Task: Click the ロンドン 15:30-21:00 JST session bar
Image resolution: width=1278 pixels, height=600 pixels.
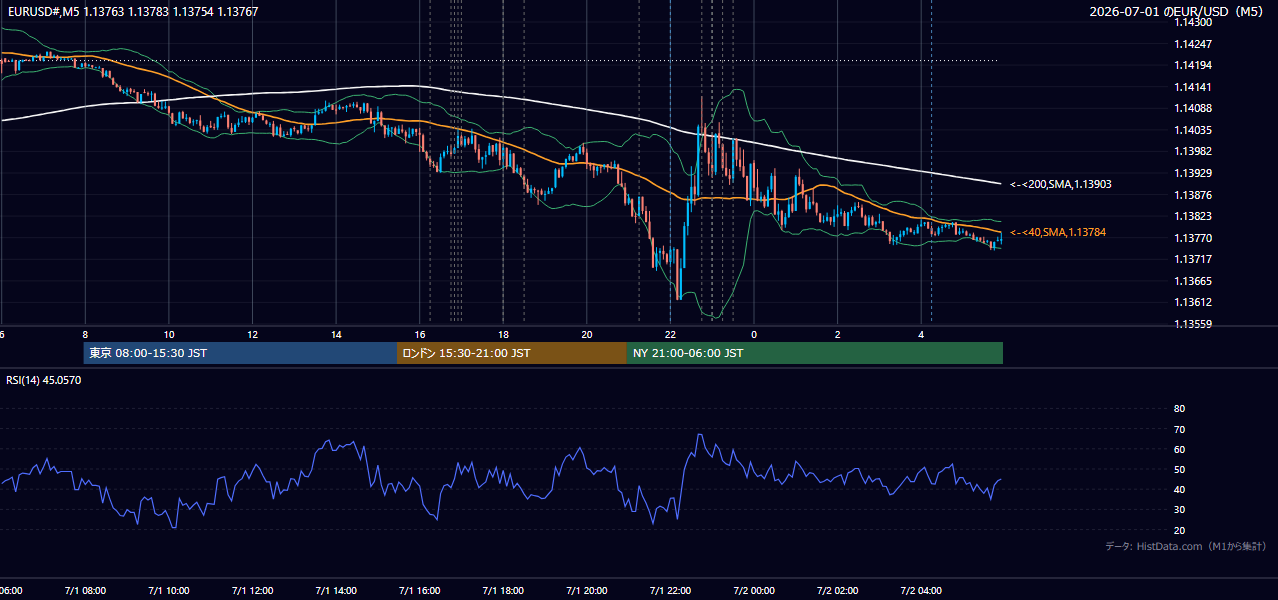Action: [x=512, y=353]
